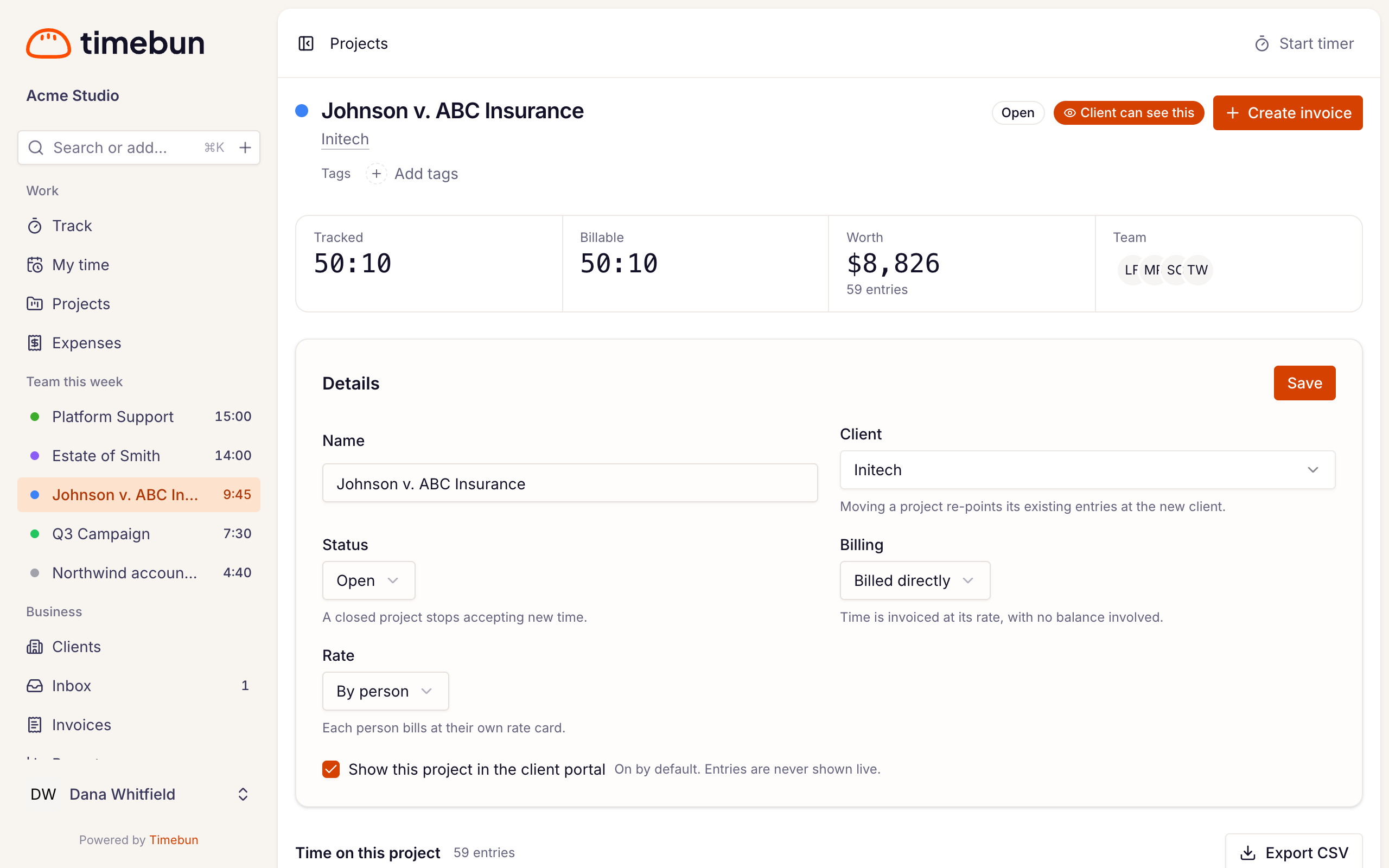The image size is (1389, 868).
Task: Click the Projects breadcrumb title
Action: pos(359,43)
